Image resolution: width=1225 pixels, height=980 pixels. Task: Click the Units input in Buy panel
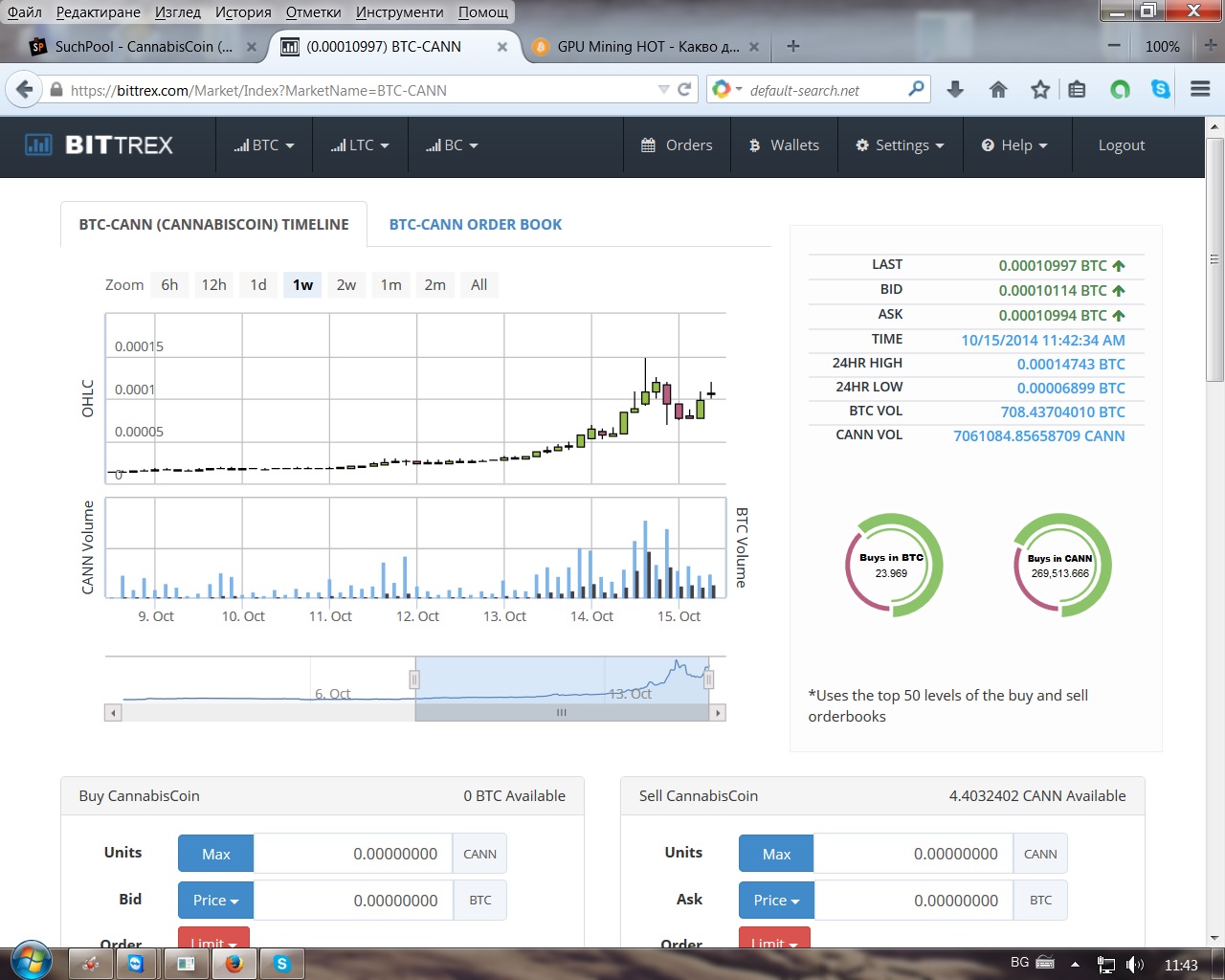[x=352, y=854]
